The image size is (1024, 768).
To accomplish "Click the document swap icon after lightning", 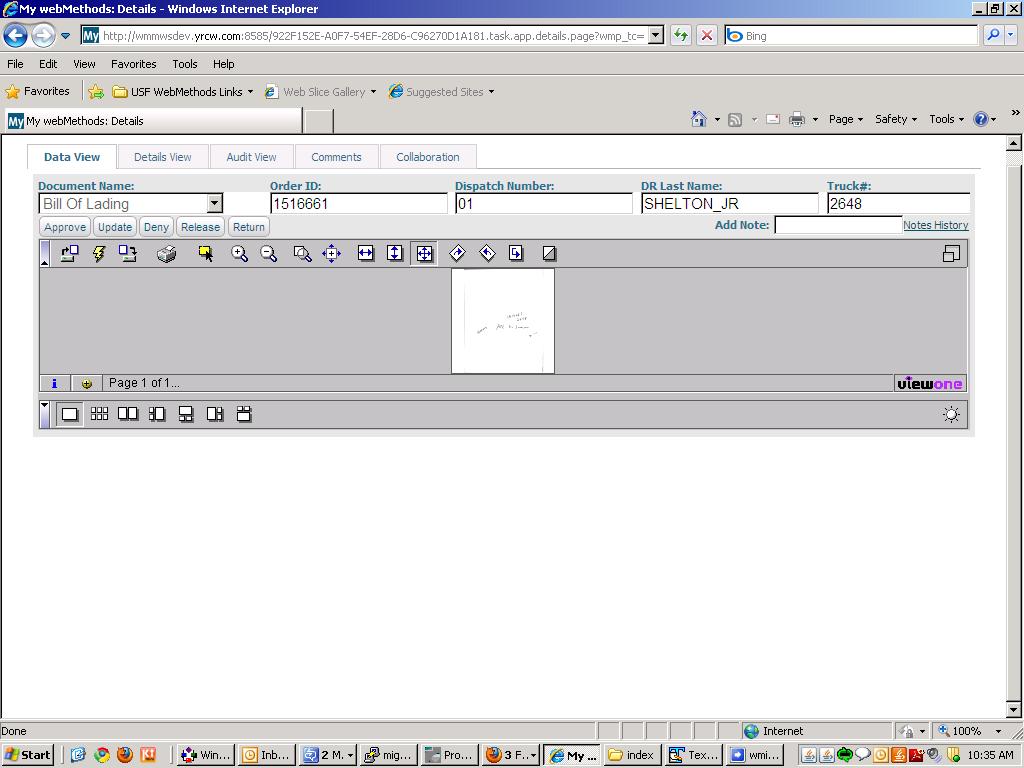I will [128, 253].
